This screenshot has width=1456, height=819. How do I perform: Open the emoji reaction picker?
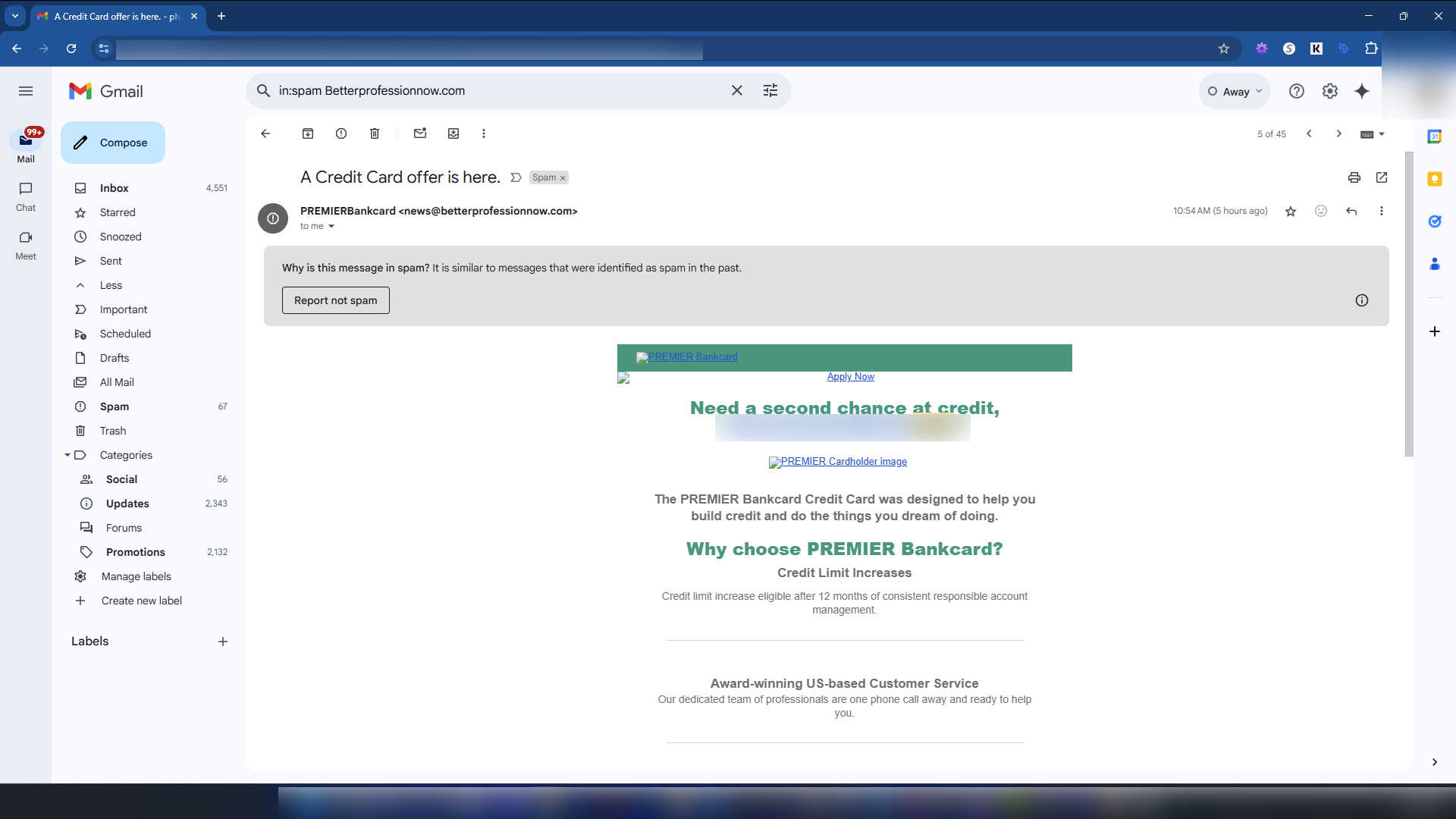(x=1321, y=211)
